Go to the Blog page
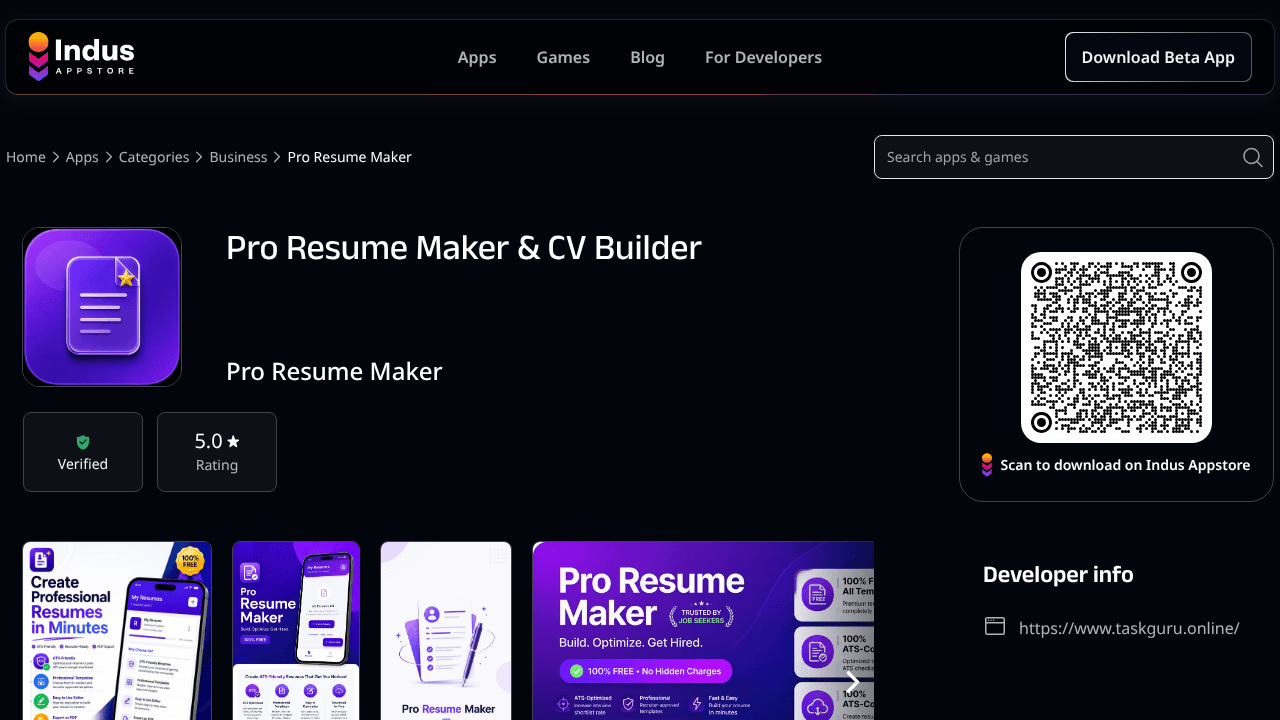This screenshot has height=720, width=1280. [x=647, y=57]
